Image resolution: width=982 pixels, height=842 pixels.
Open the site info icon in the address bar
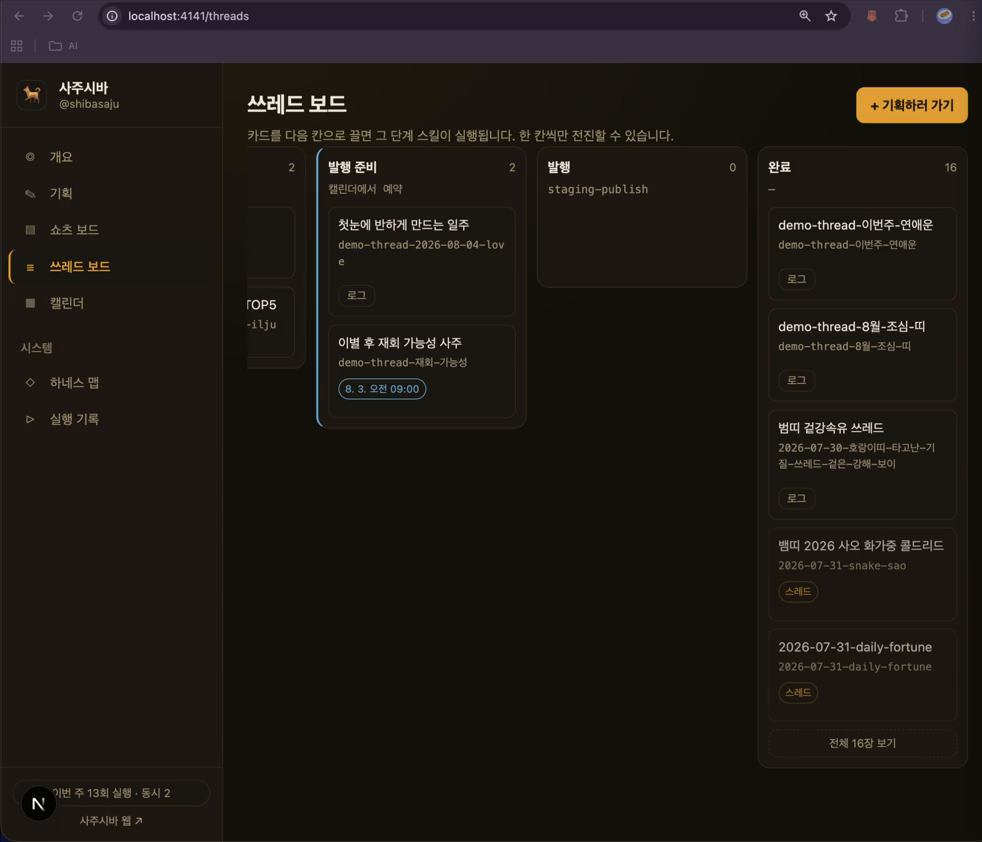pyautogui.click(x=112, y=16)
